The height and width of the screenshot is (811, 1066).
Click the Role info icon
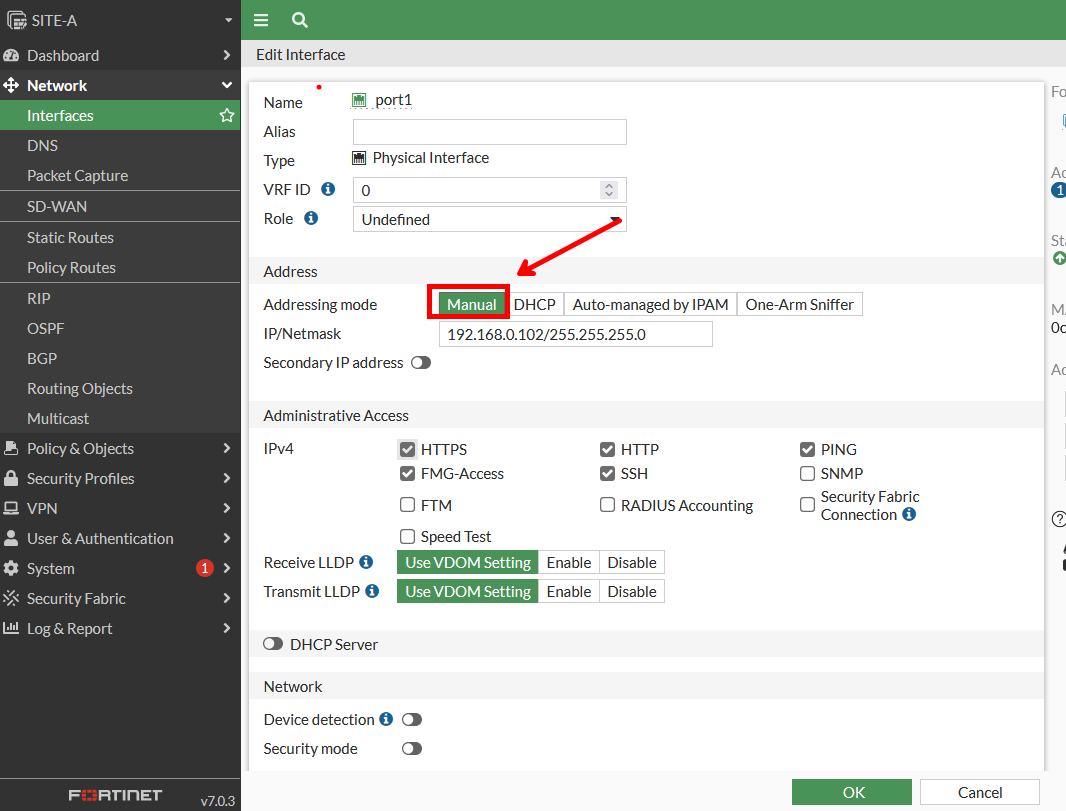[x=311, y=218]
